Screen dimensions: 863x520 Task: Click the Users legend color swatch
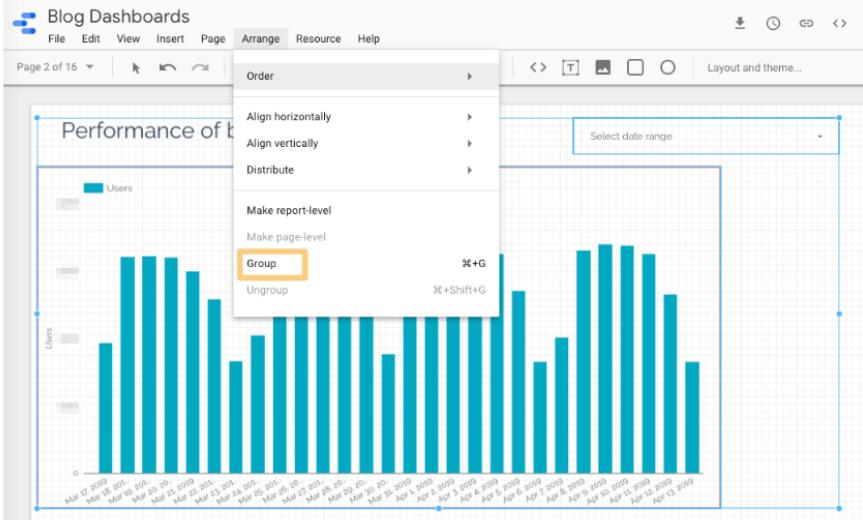pyautogui.click(x=93, y=188)
